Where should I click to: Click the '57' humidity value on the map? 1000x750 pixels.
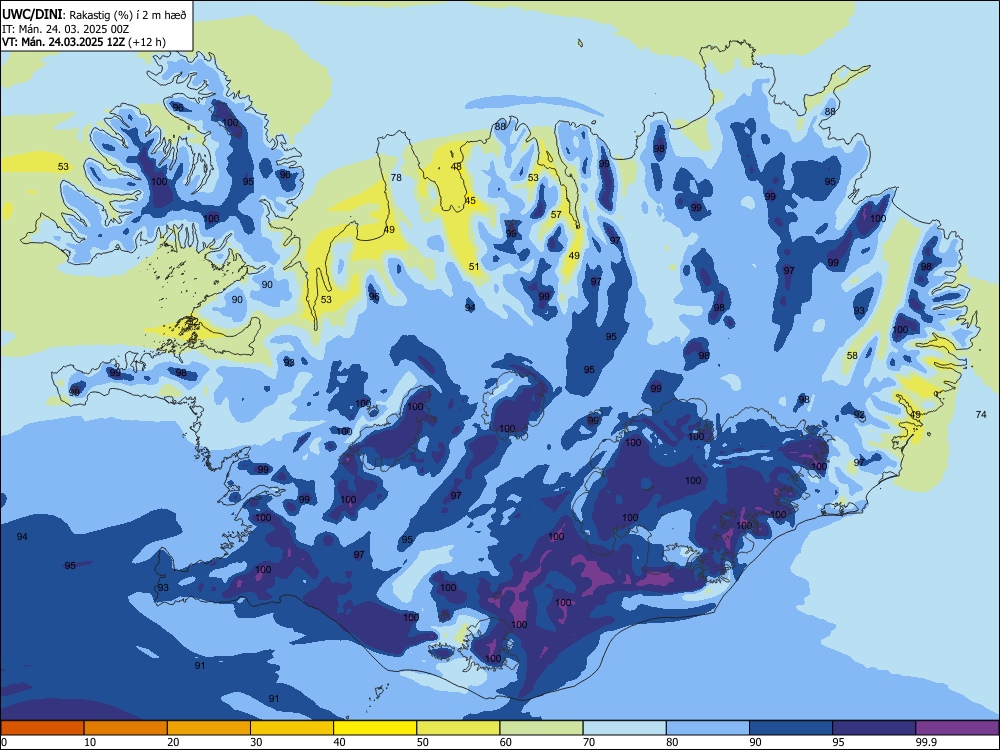click(556, 214)
